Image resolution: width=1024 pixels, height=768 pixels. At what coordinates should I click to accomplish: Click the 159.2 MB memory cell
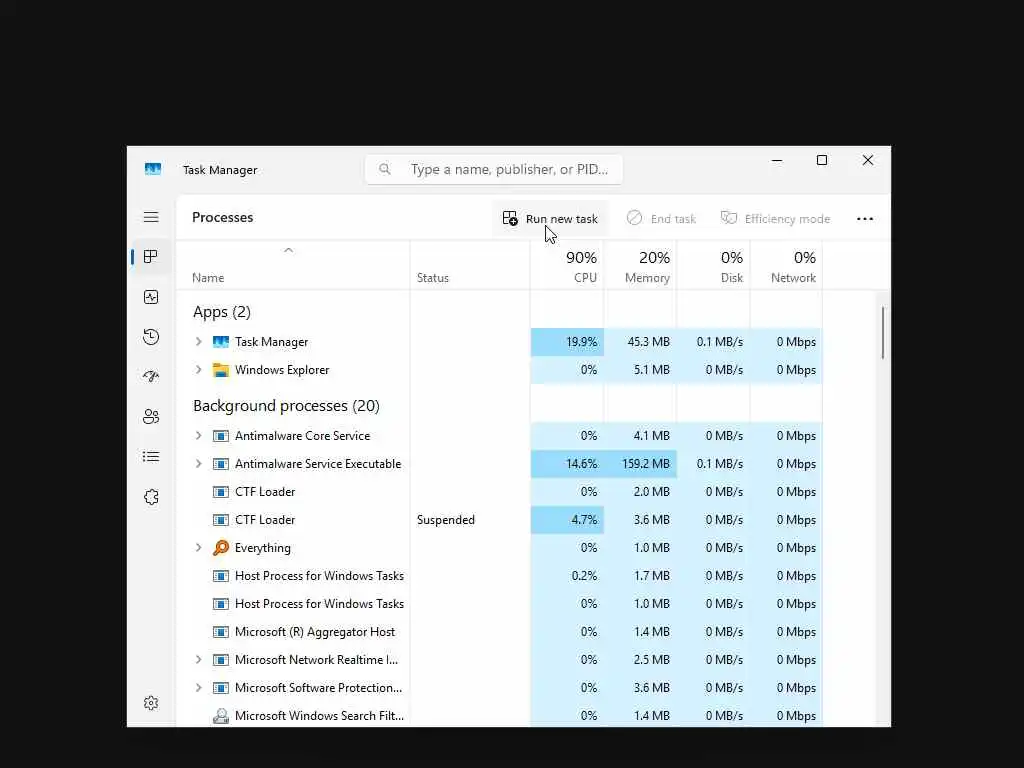[641, 464]
